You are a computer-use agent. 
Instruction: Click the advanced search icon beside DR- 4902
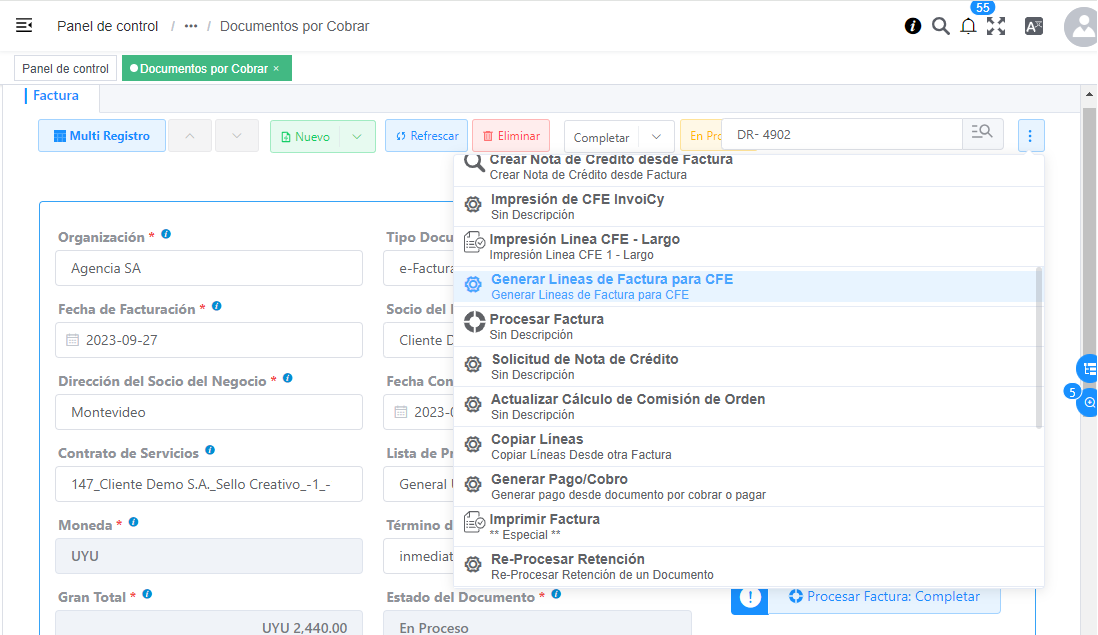(983, 133)
